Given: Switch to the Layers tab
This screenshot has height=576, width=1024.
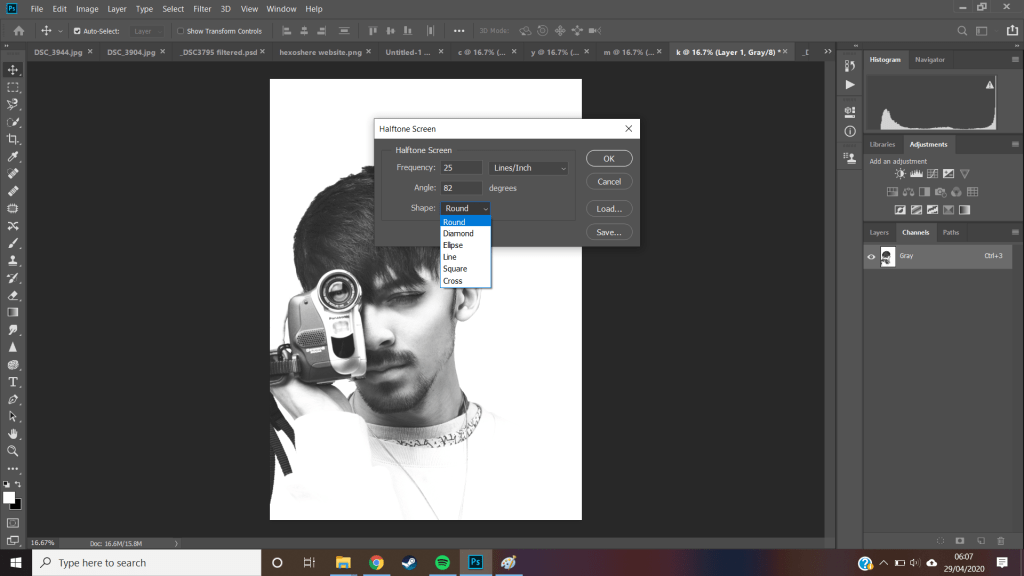Looking at the screenshot, I should (879, 232).
